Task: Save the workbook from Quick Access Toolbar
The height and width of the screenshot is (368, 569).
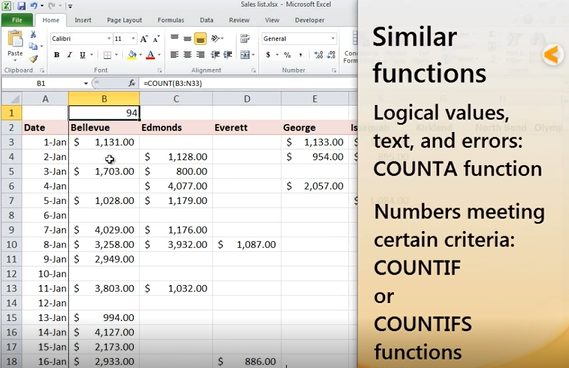Action: point(21,6)
